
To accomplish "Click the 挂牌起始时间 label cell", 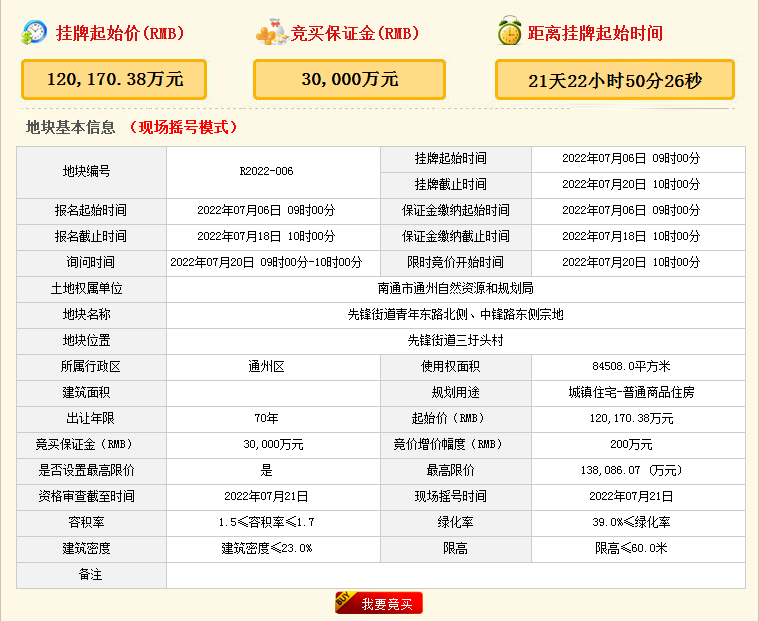I will coord(456,159).
